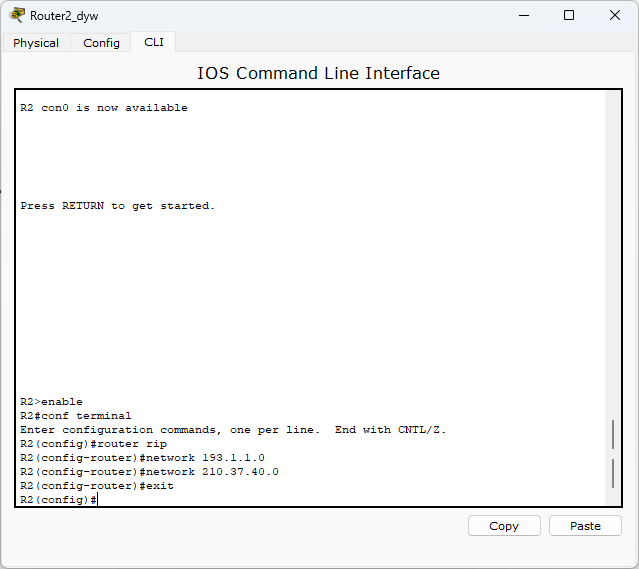
Task: Click 'Press RETURN to get started.' text
Action: click(x=117, y=206)
